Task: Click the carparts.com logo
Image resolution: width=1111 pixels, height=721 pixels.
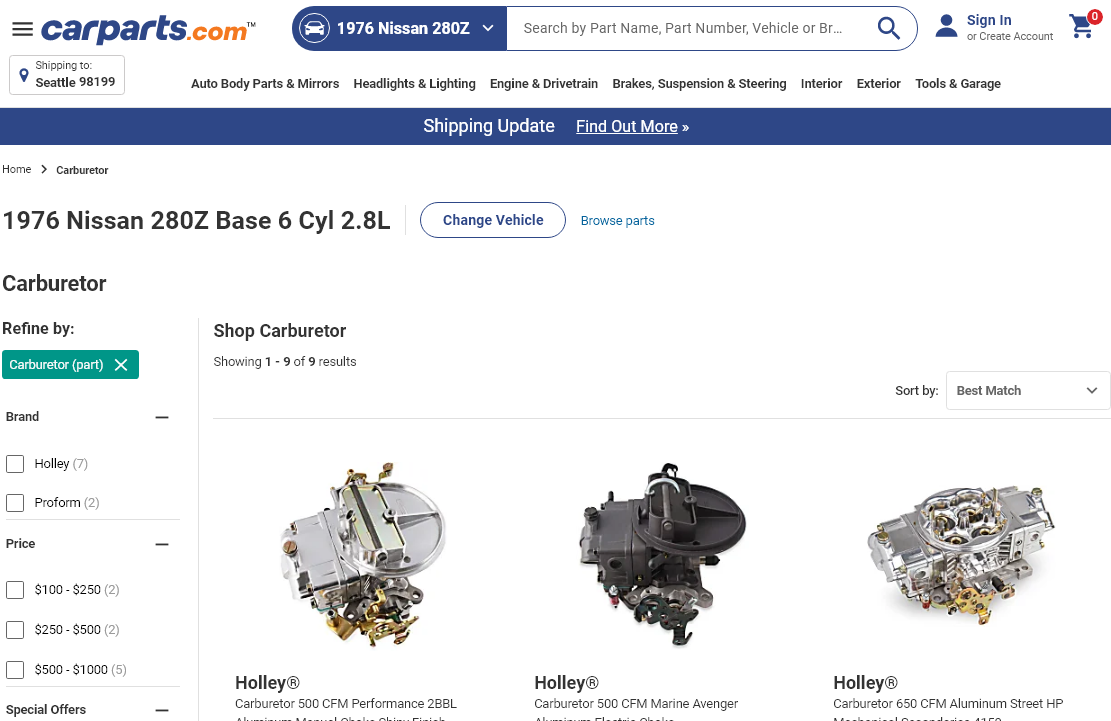Action: 148,29
